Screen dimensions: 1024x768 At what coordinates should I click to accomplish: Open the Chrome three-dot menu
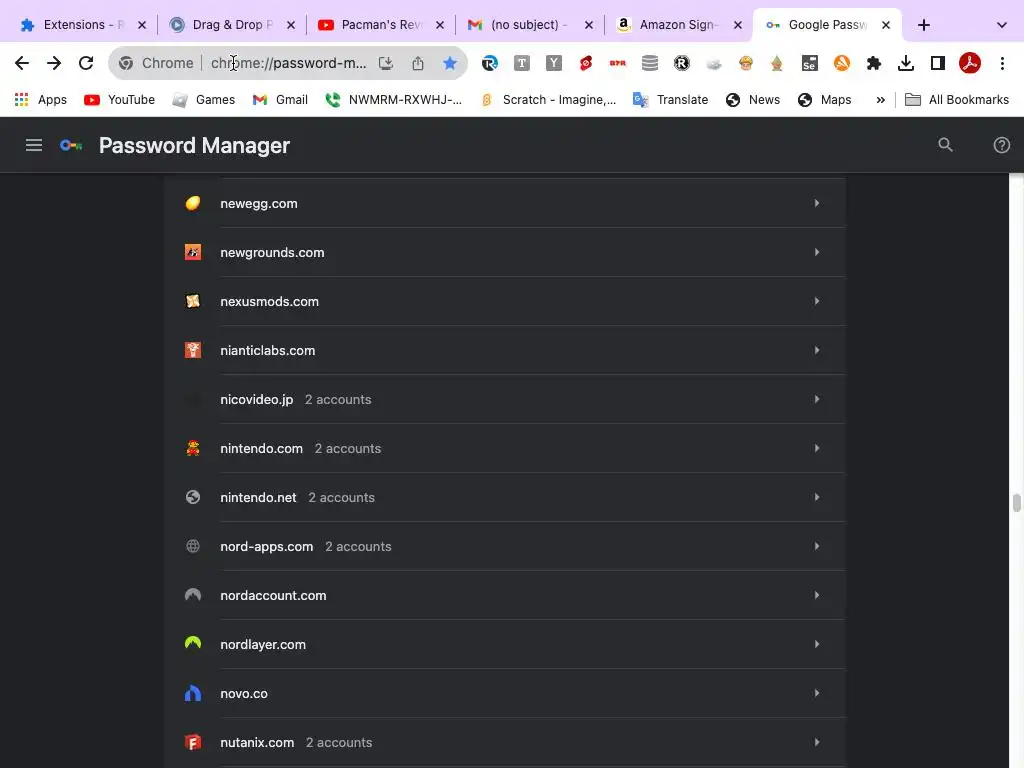(x=1002, y=63)
